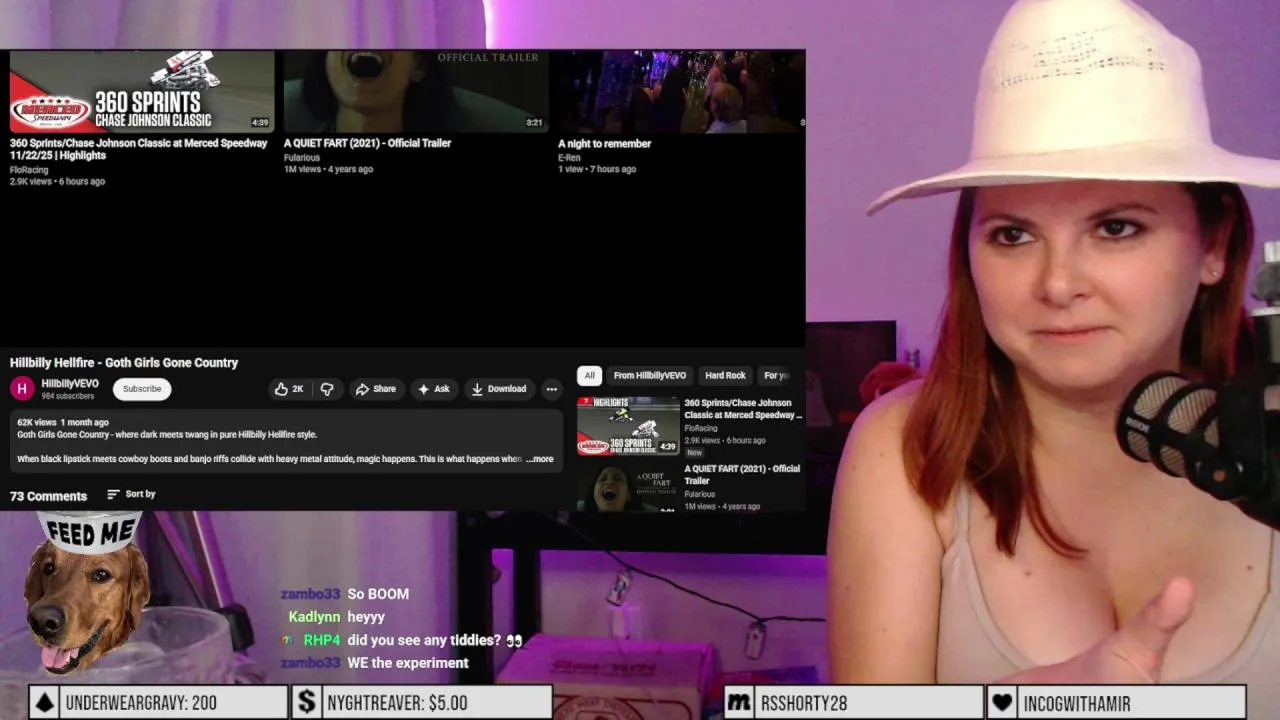This screenshot has width=1280, height=720.
Task: Click E-Ren channel name
Action: pos(569,158)
